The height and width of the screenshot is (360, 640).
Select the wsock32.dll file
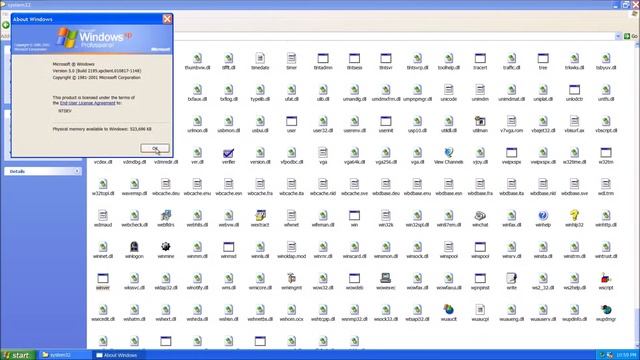point(386,313)
